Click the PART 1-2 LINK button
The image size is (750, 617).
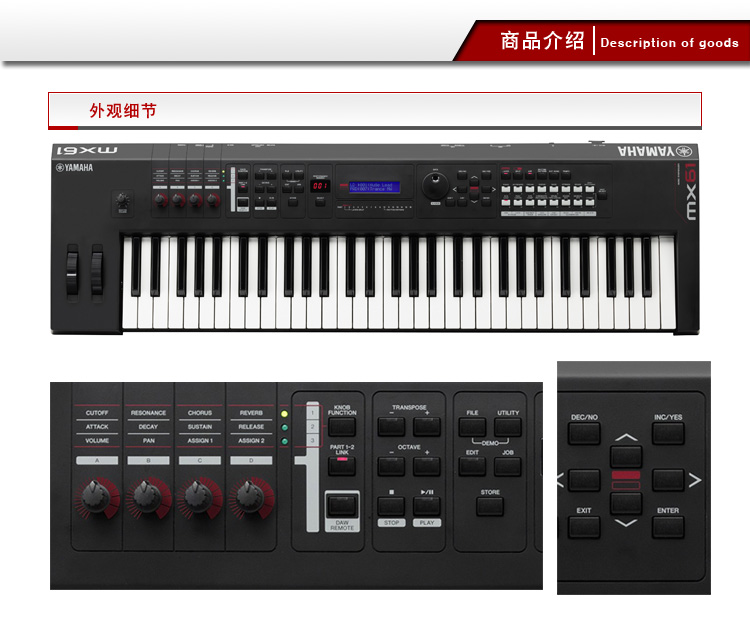click(x=342, y=466)
